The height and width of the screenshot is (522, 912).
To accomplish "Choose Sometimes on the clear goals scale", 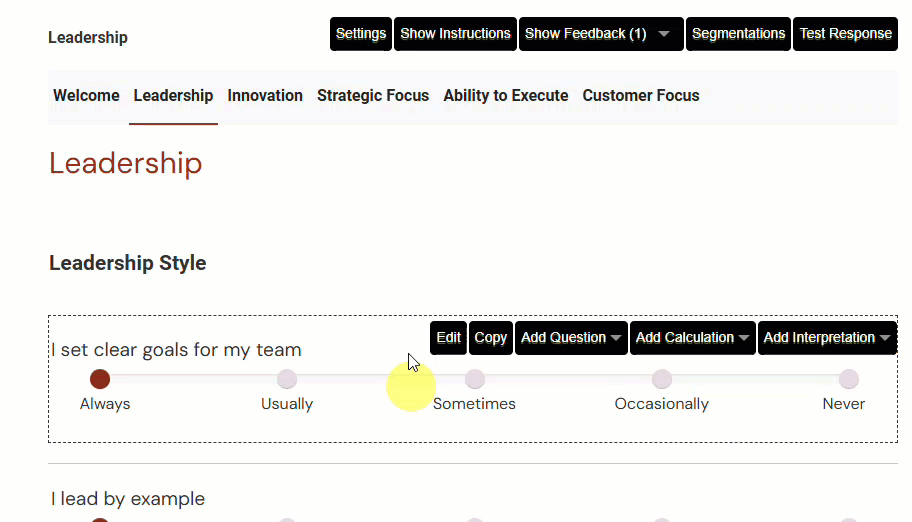I will pos(475,379).
